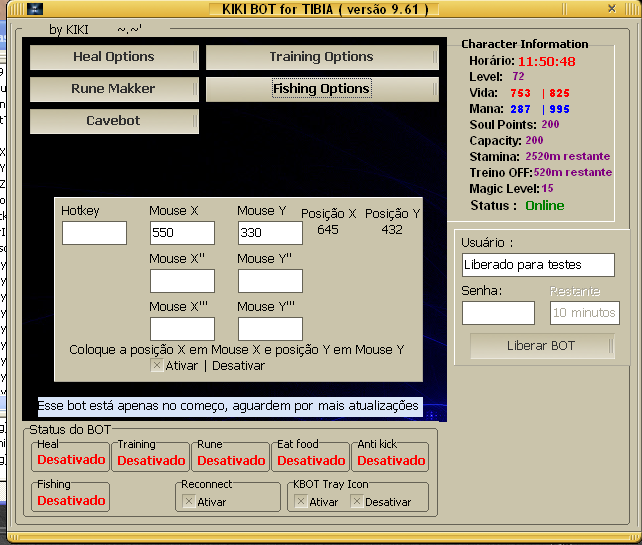
Task: Click the Usuário field with Liberado para testes
Action: click(x=538, y=265)
